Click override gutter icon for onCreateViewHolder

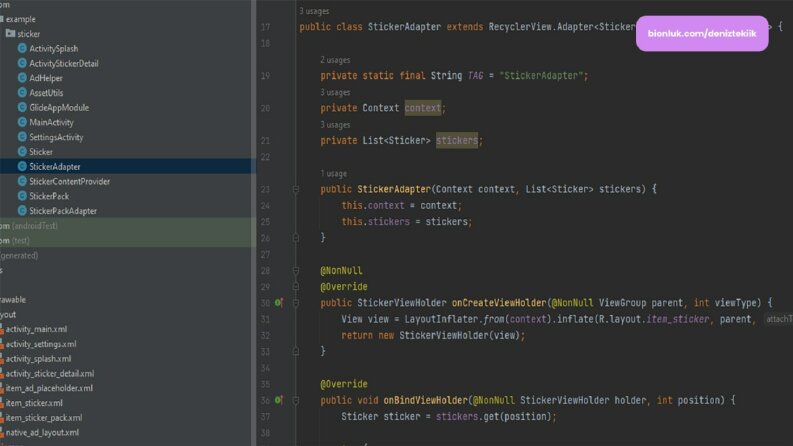click(278, 302)
